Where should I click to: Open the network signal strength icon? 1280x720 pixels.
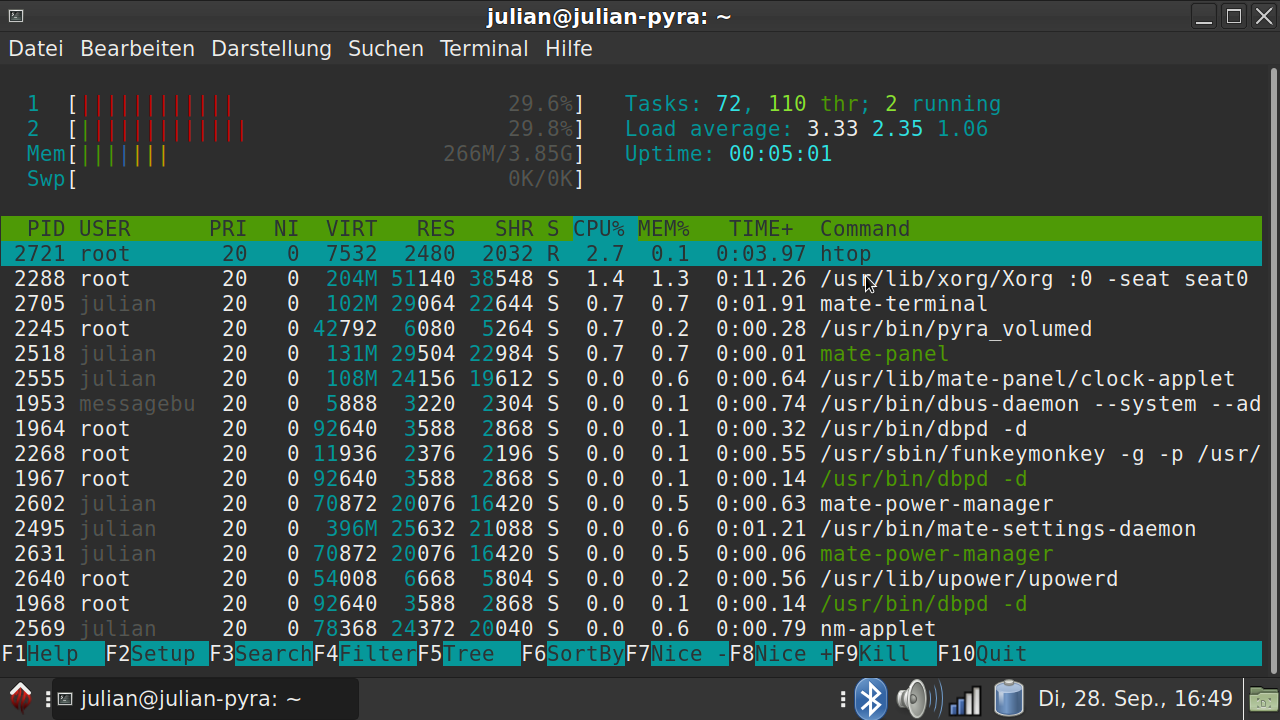[964, 699]
